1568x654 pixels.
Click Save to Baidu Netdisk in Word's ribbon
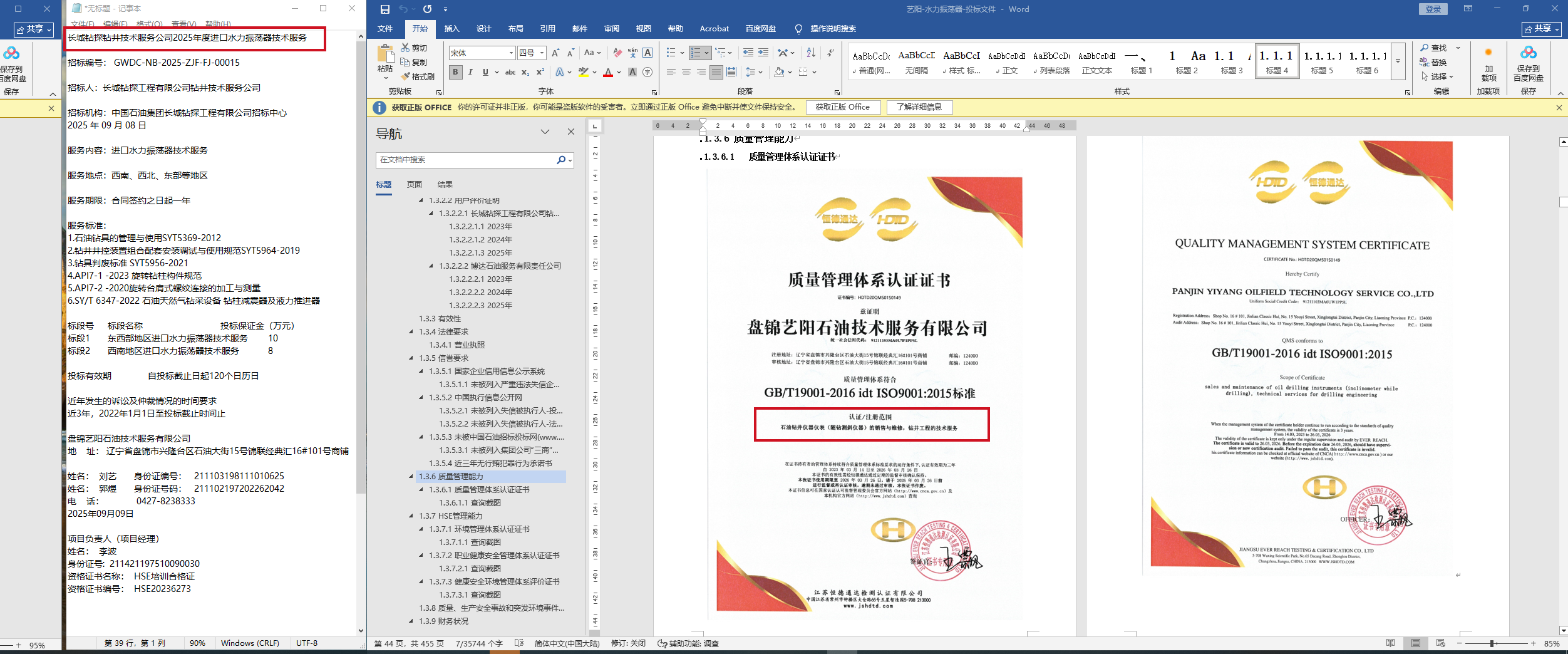(x=1529, y=65)
